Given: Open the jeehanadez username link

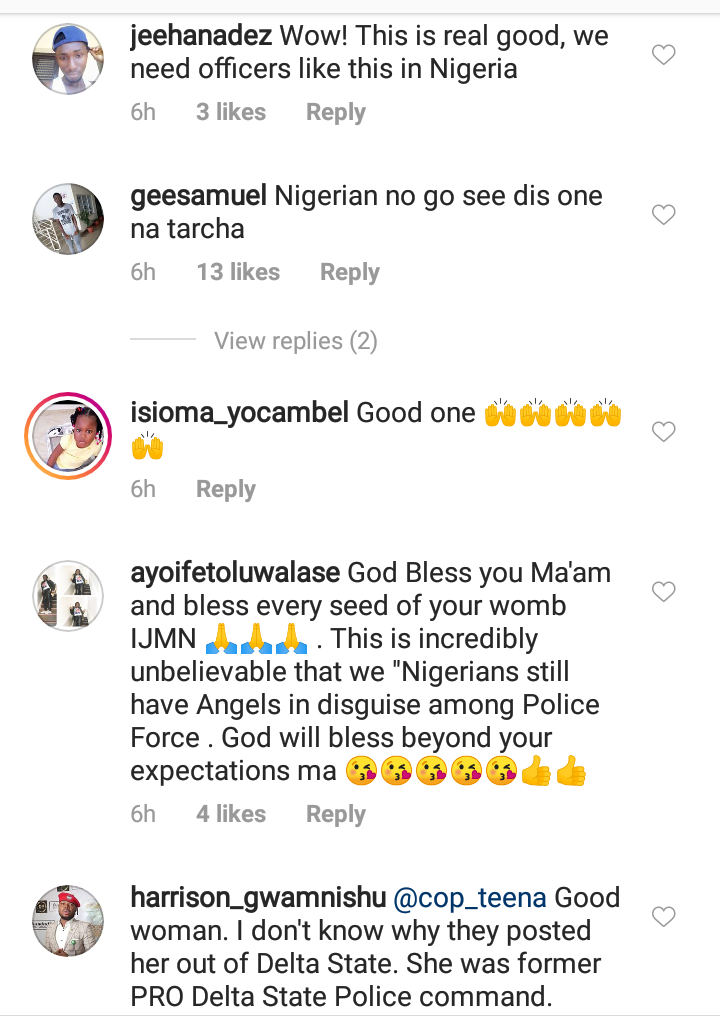Looking at the screenshot, I should click(201, 37).
